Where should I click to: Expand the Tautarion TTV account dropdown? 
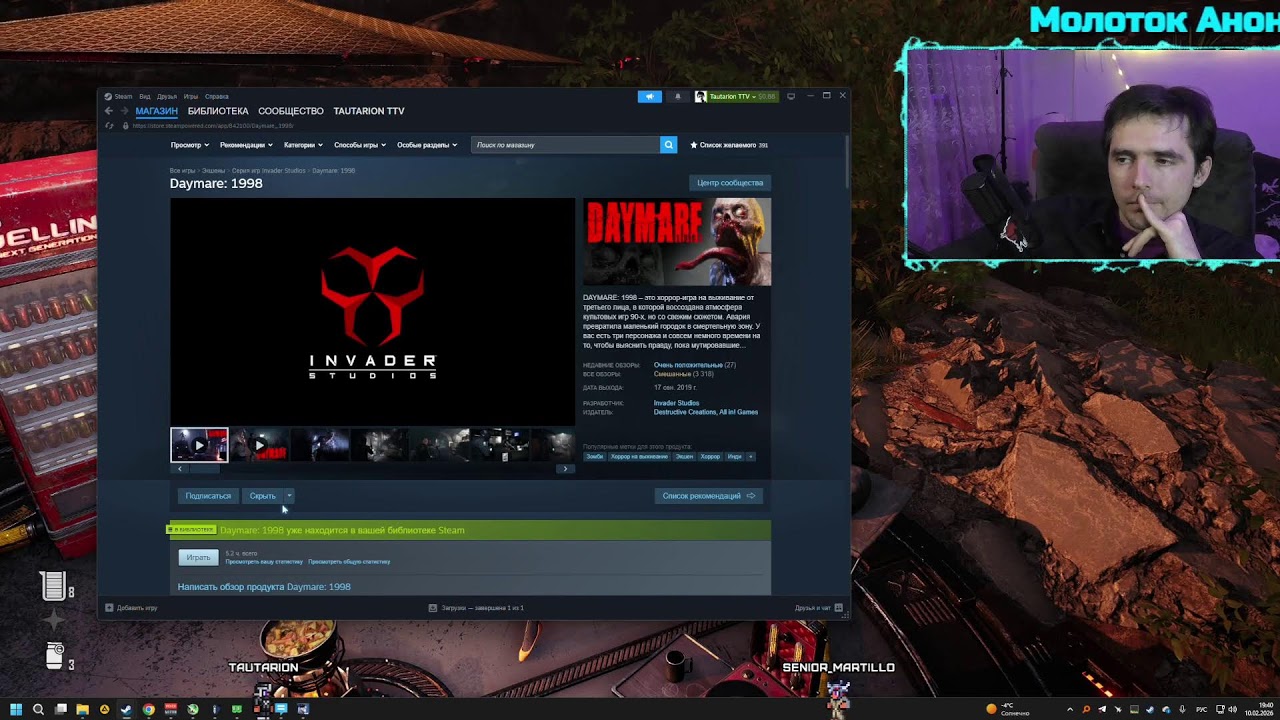coord(736,96)
